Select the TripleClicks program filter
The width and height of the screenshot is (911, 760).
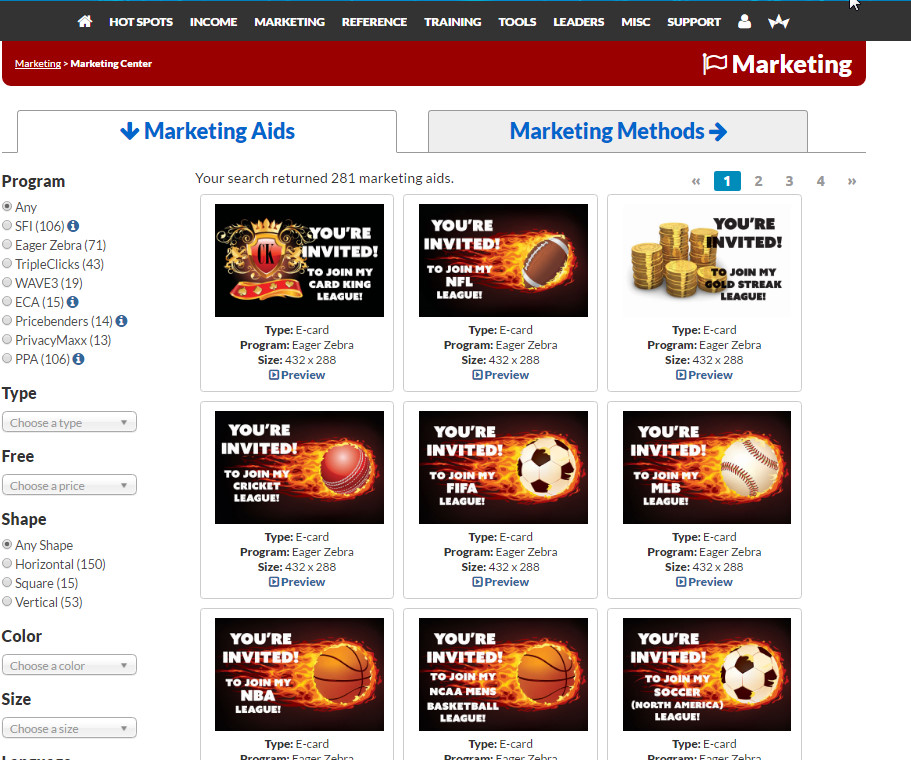(7, 263)
